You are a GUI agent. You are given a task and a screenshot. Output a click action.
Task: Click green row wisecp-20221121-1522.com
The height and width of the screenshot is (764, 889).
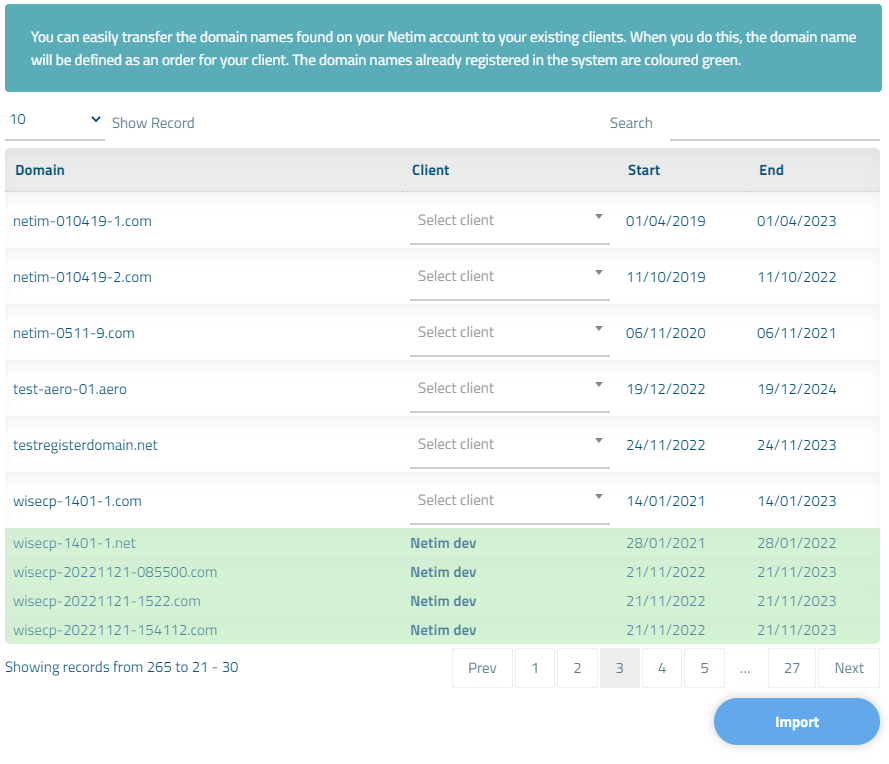point(442,601)
